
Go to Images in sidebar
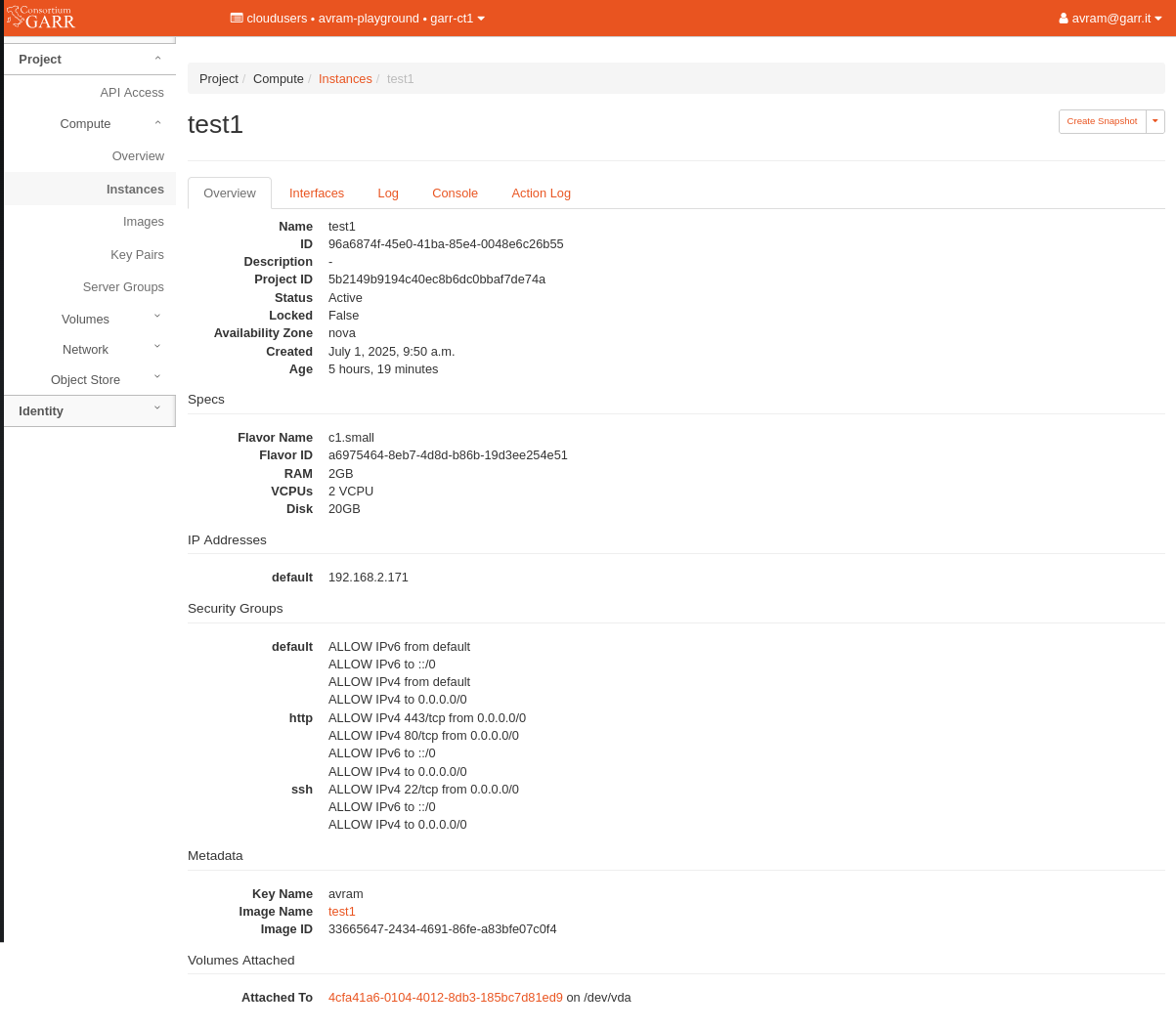[x=144, y=222]
